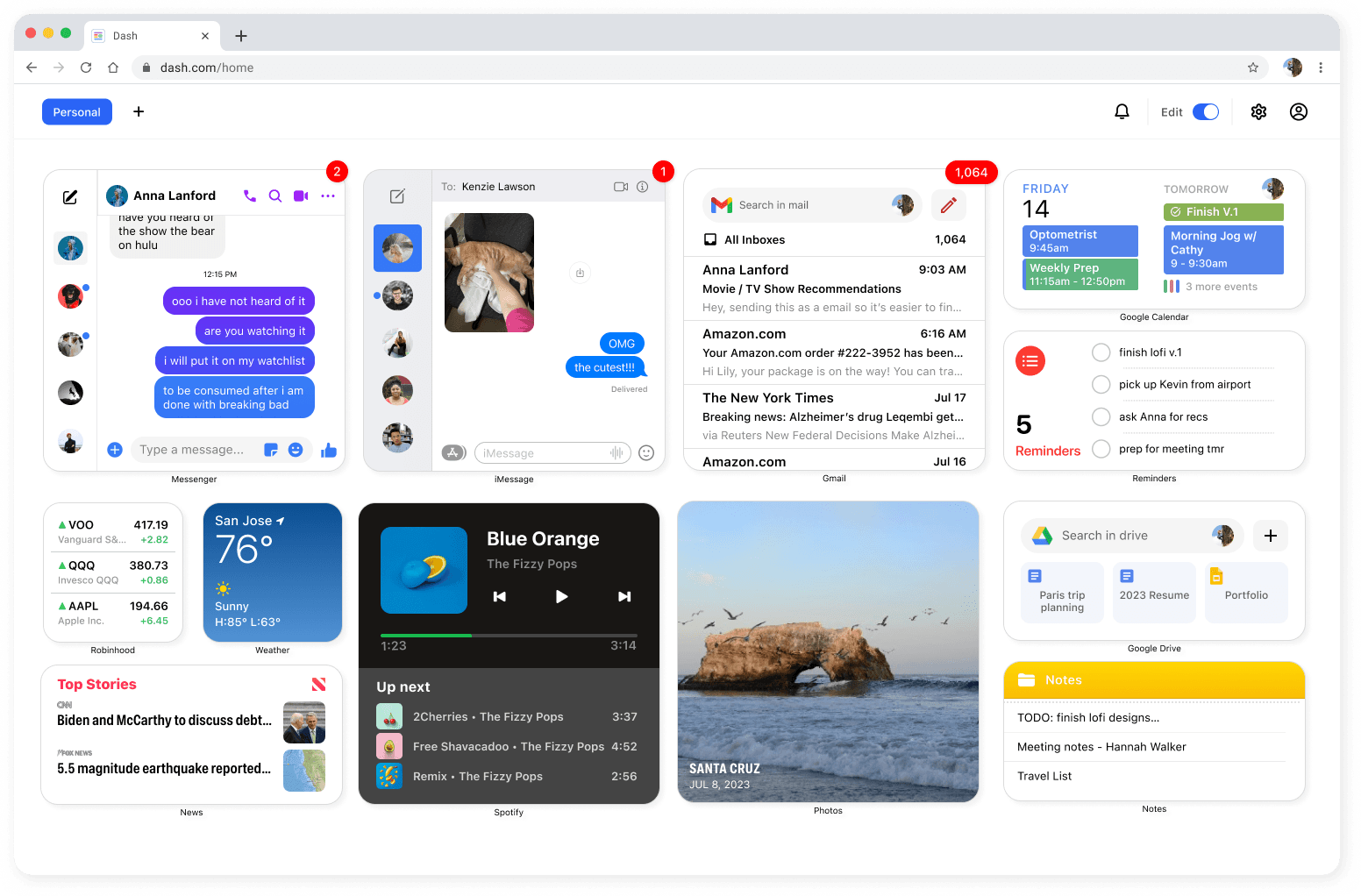Compose a new Messenger message

70,197
